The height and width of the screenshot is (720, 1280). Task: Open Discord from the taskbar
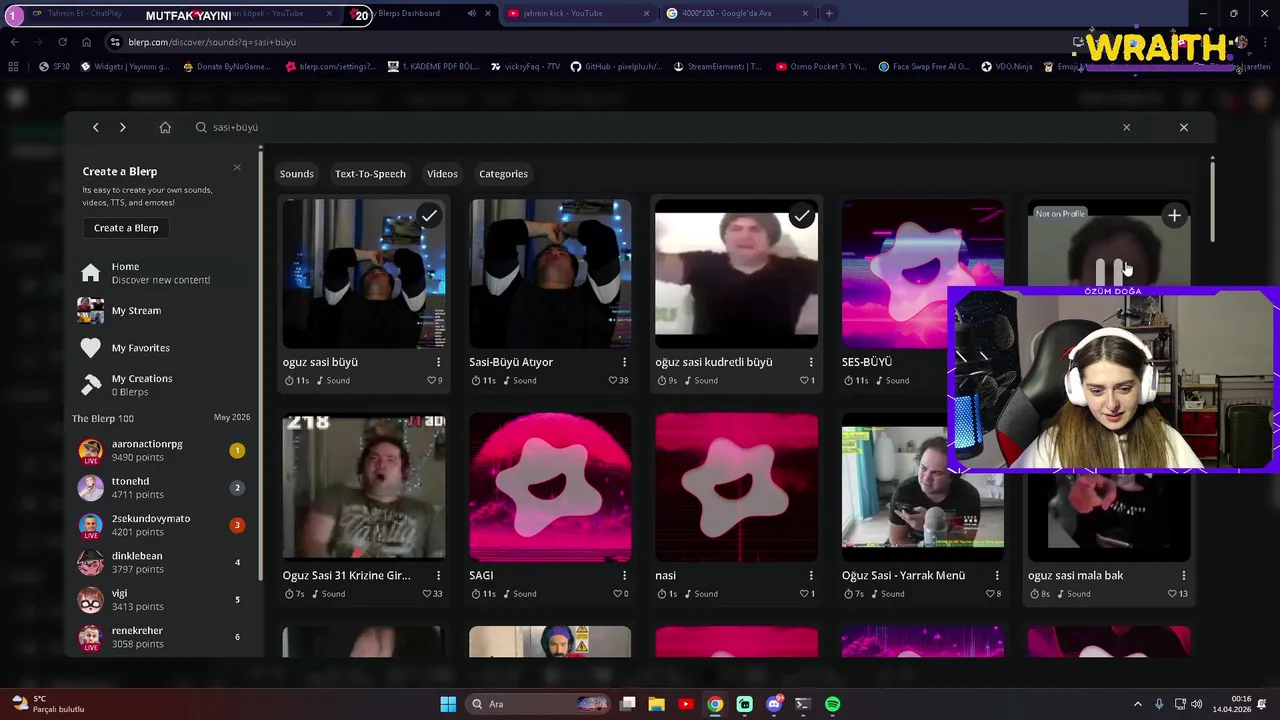(773, 704)
